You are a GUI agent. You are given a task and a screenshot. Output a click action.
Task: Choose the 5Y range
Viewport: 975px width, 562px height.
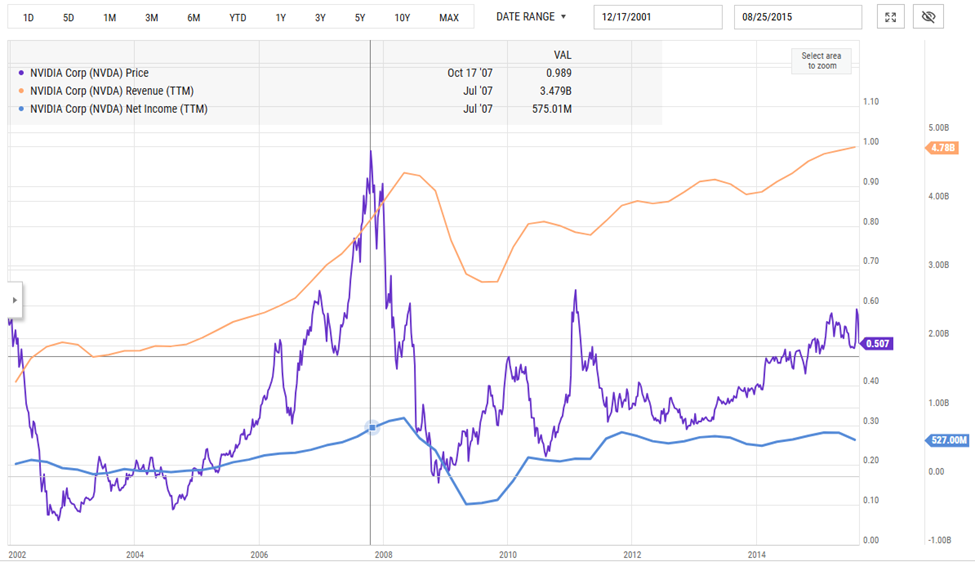[x=359, y=18]
